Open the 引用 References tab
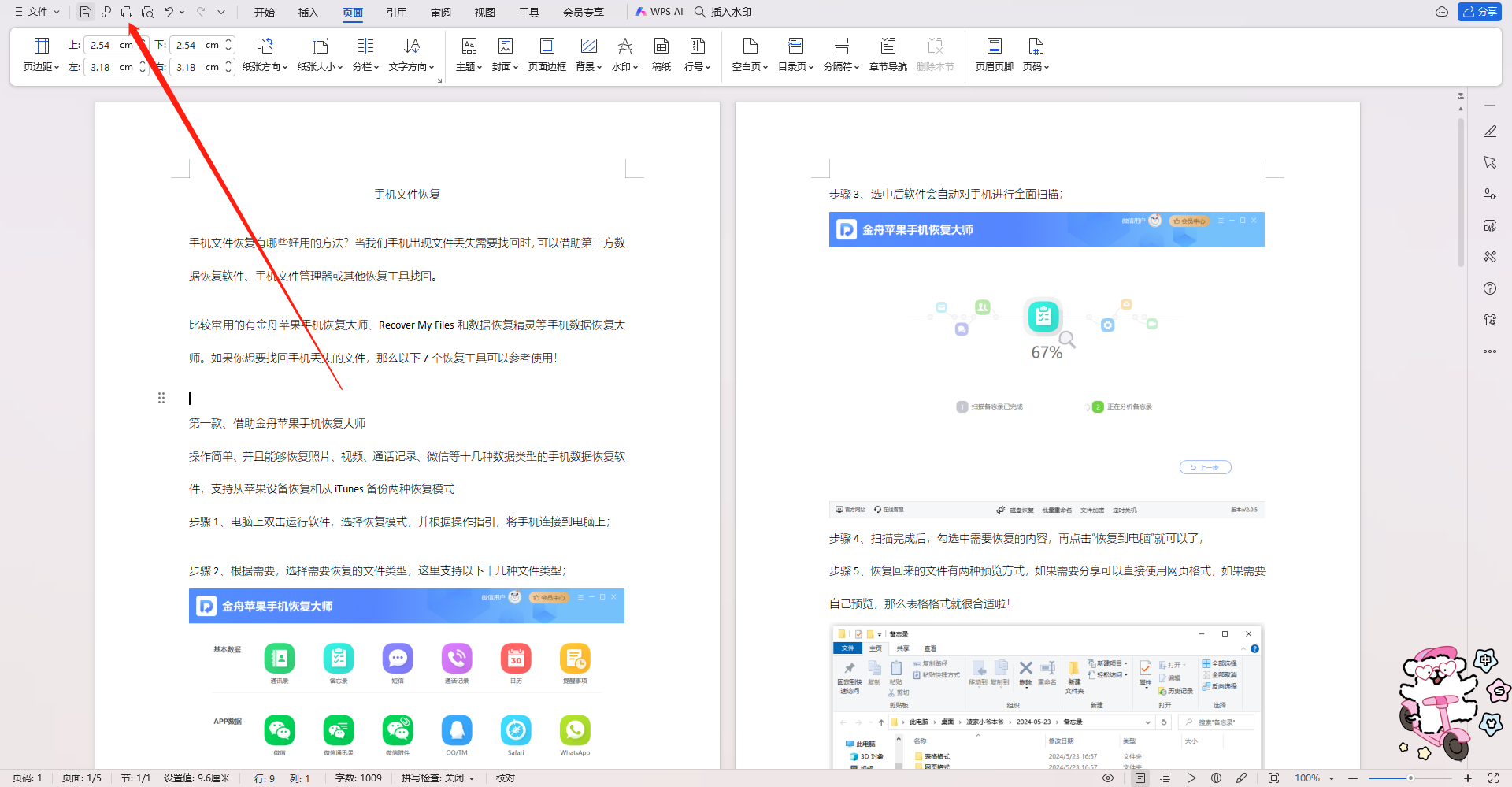The image size is (1512, 787). pos(397,13)
